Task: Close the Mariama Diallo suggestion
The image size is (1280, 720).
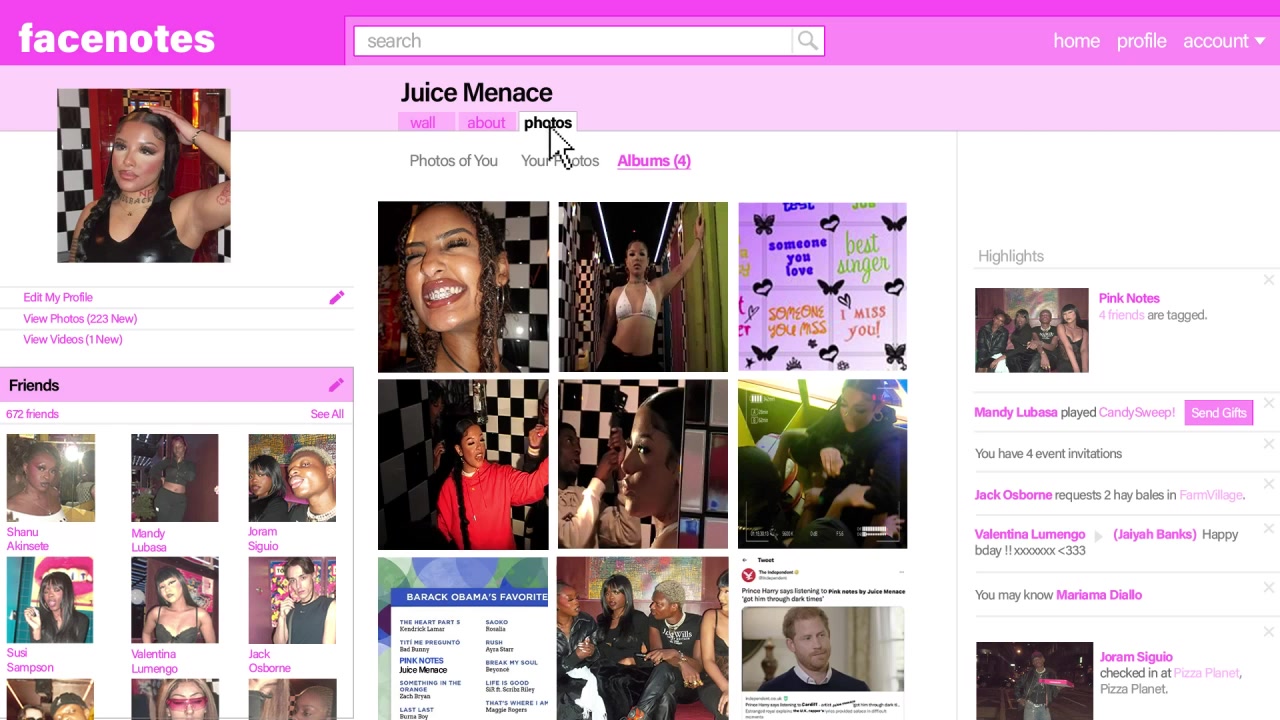Action: pos(1269,587)
